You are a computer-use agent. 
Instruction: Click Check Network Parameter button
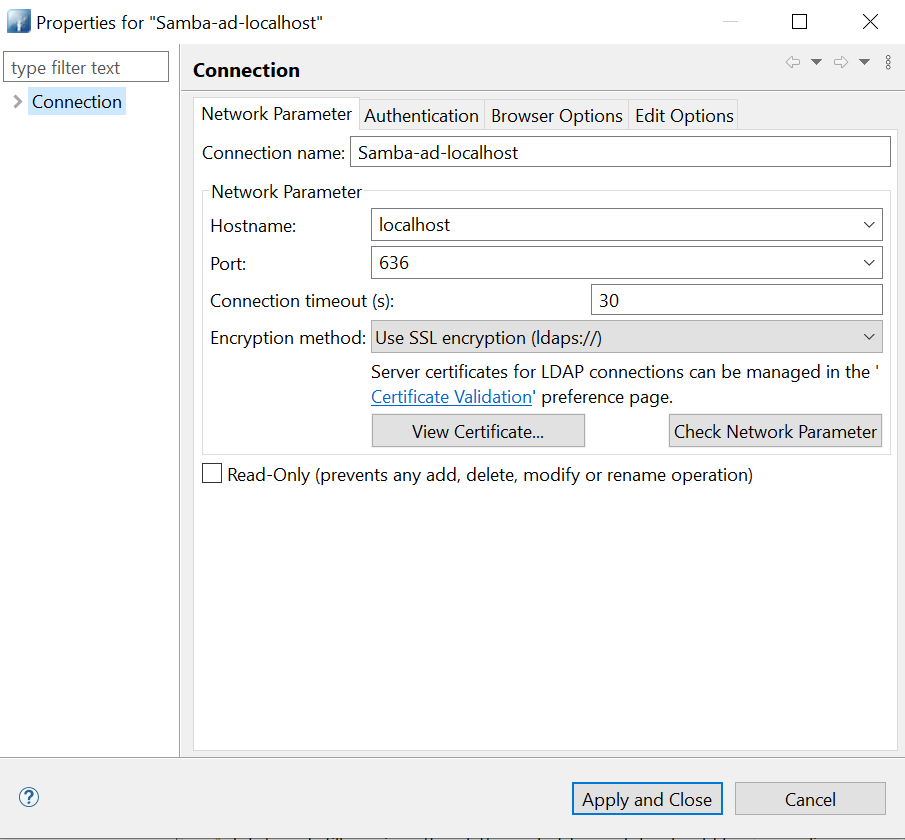(x=775, y=431)
